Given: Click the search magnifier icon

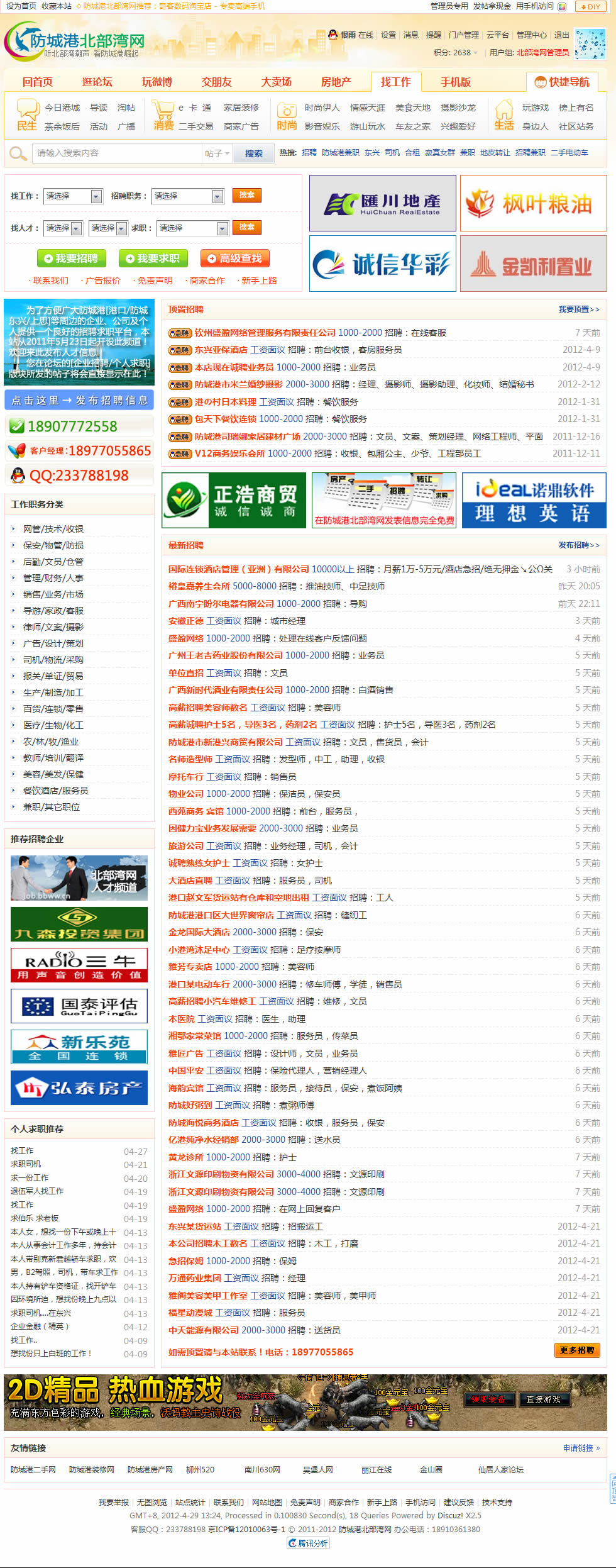Looking at the screenshot, I should tap(18, 153).
